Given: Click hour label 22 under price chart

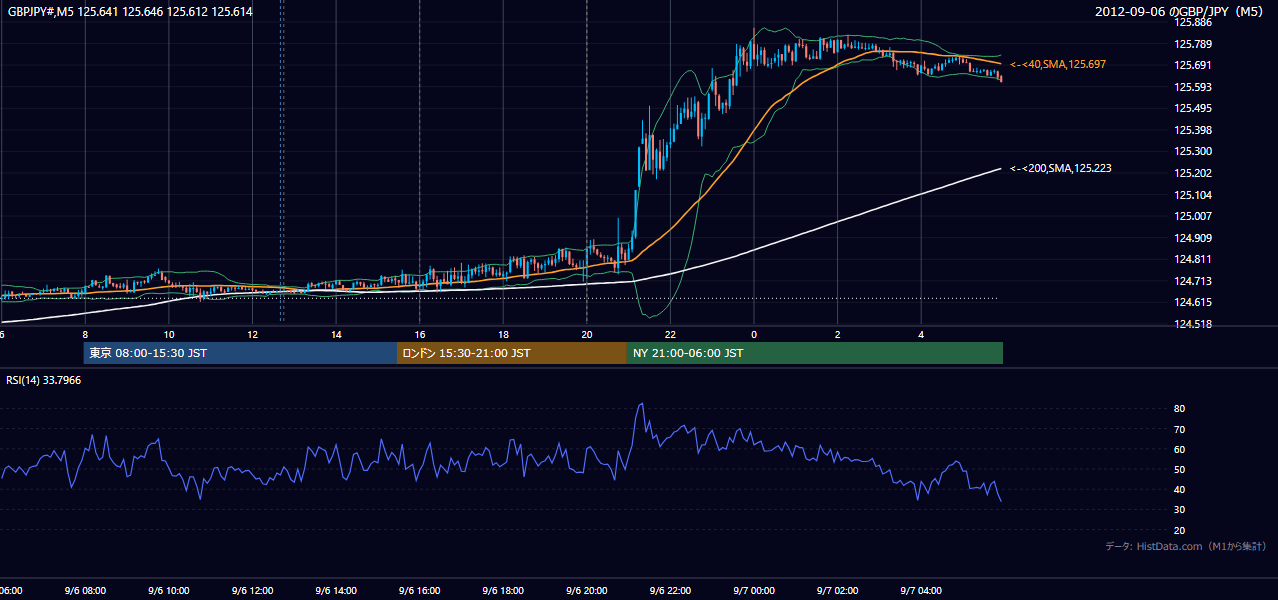Looking at the screenshot, I should point(670,334).
